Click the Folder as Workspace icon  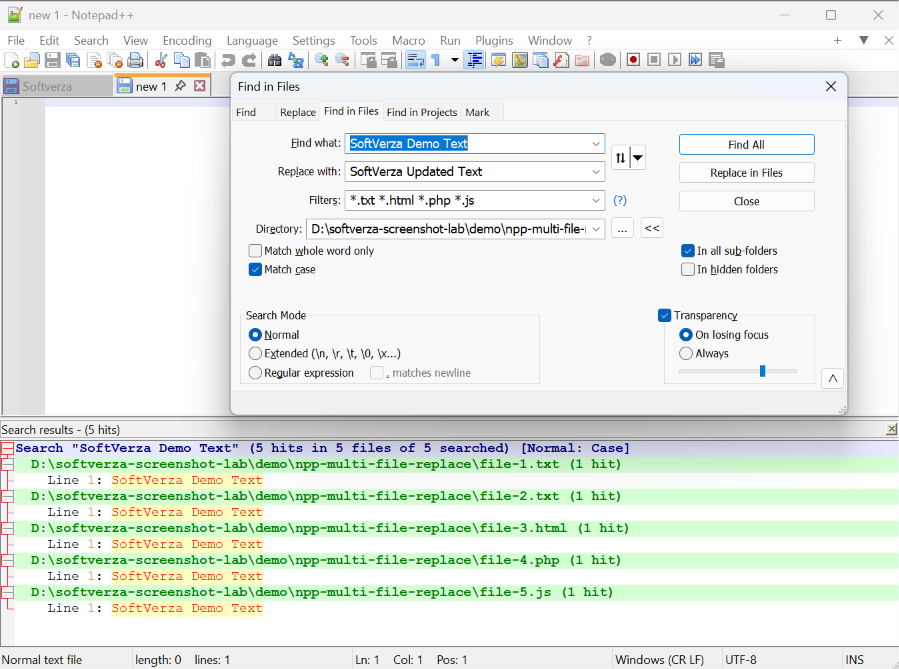click(x=581, y=60)
